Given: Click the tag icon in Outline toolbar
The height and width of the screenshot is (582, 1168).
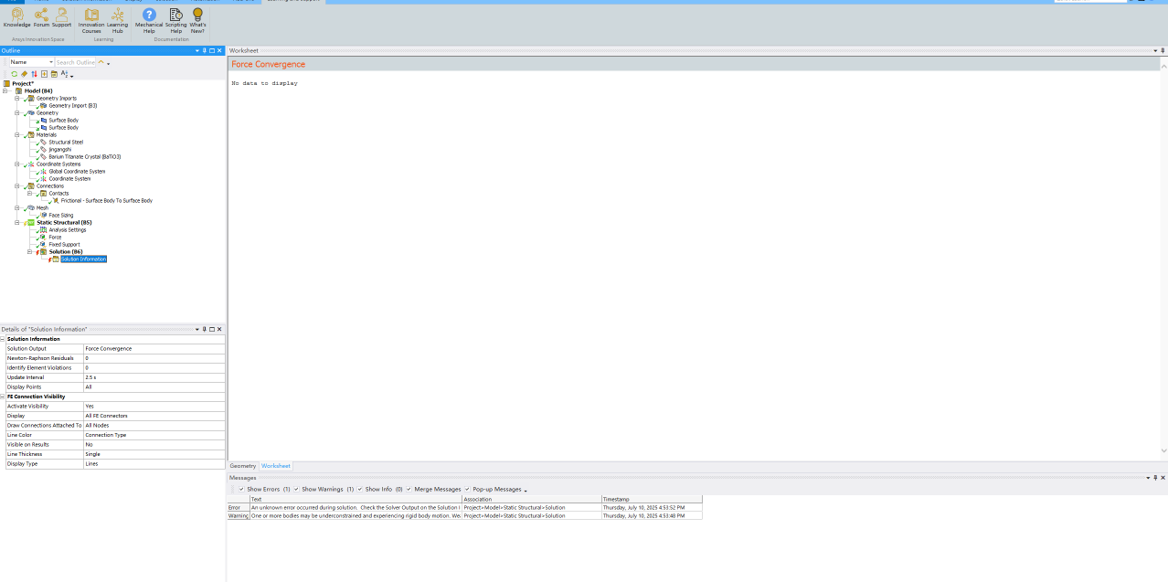Looking at the screenshot, I should tap(24, 74).
